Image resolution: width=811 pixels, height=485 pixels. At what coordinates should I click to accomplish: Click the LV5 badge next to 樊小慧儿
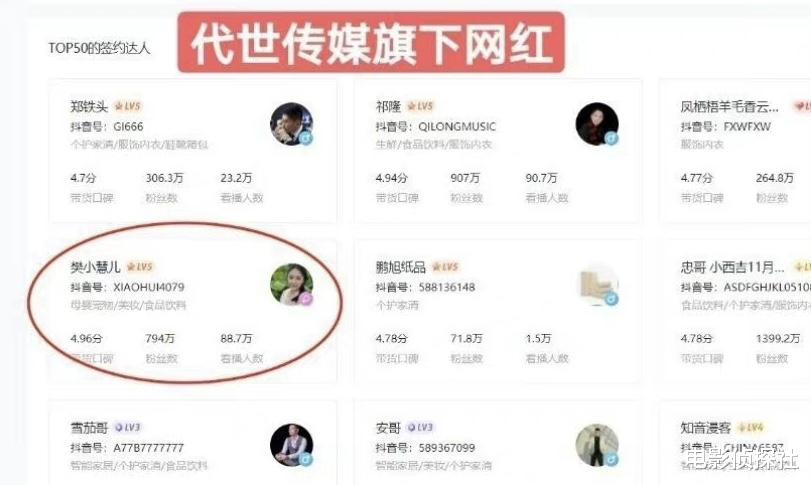(x=140, y=267)
